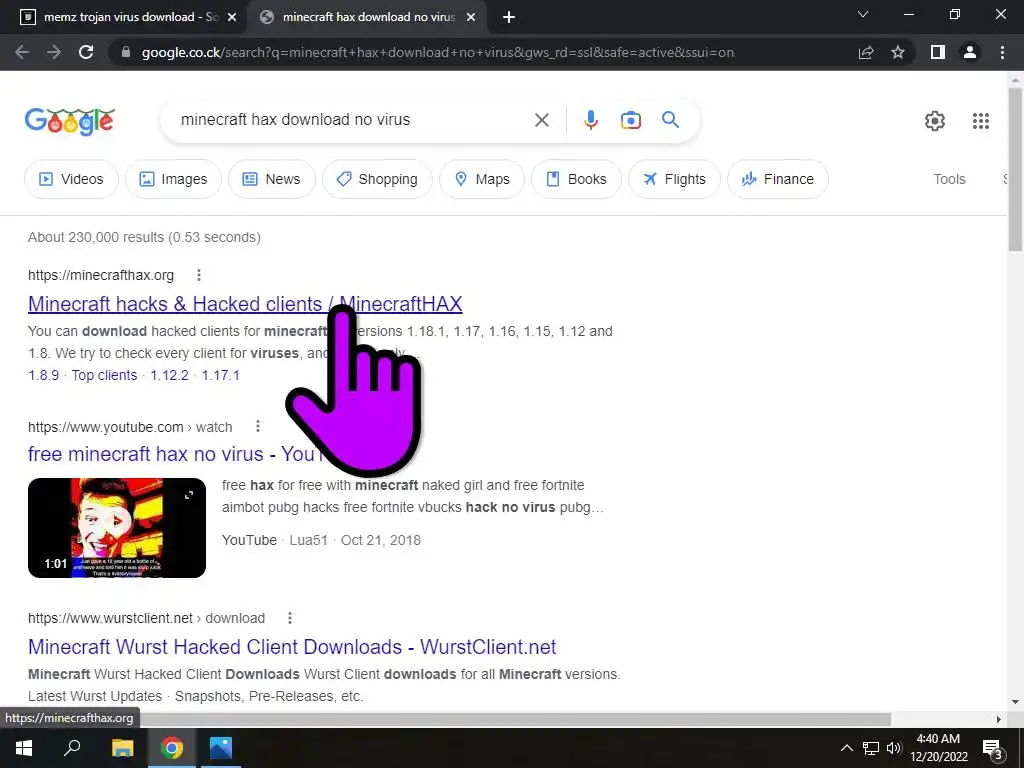Open the taskbar clock and date
The height and width of the screenshot is (768, 1024).
click(x=938, y=748)
